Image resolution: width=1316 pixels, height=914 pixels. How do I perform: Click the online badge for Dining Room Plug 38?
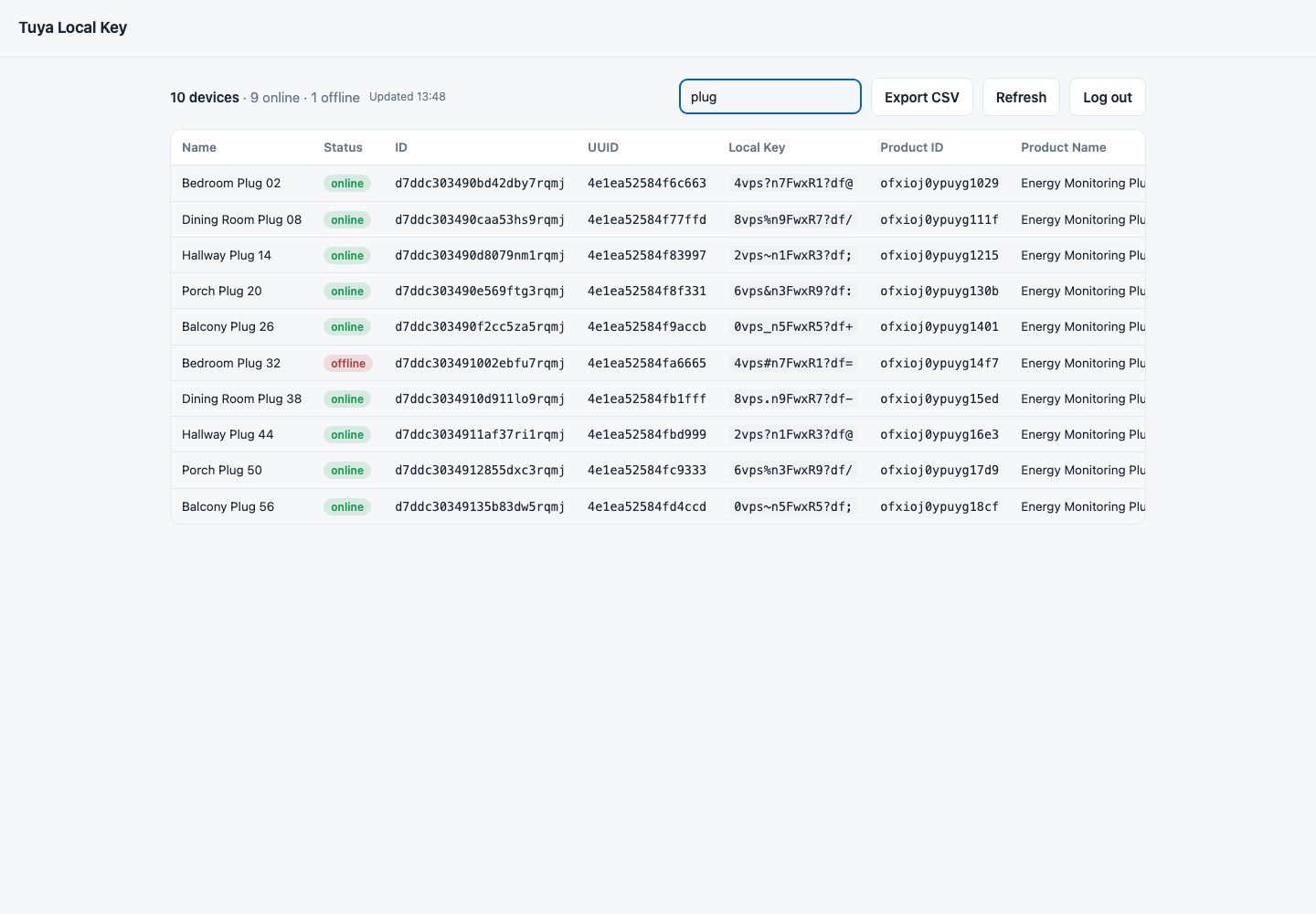347,399
